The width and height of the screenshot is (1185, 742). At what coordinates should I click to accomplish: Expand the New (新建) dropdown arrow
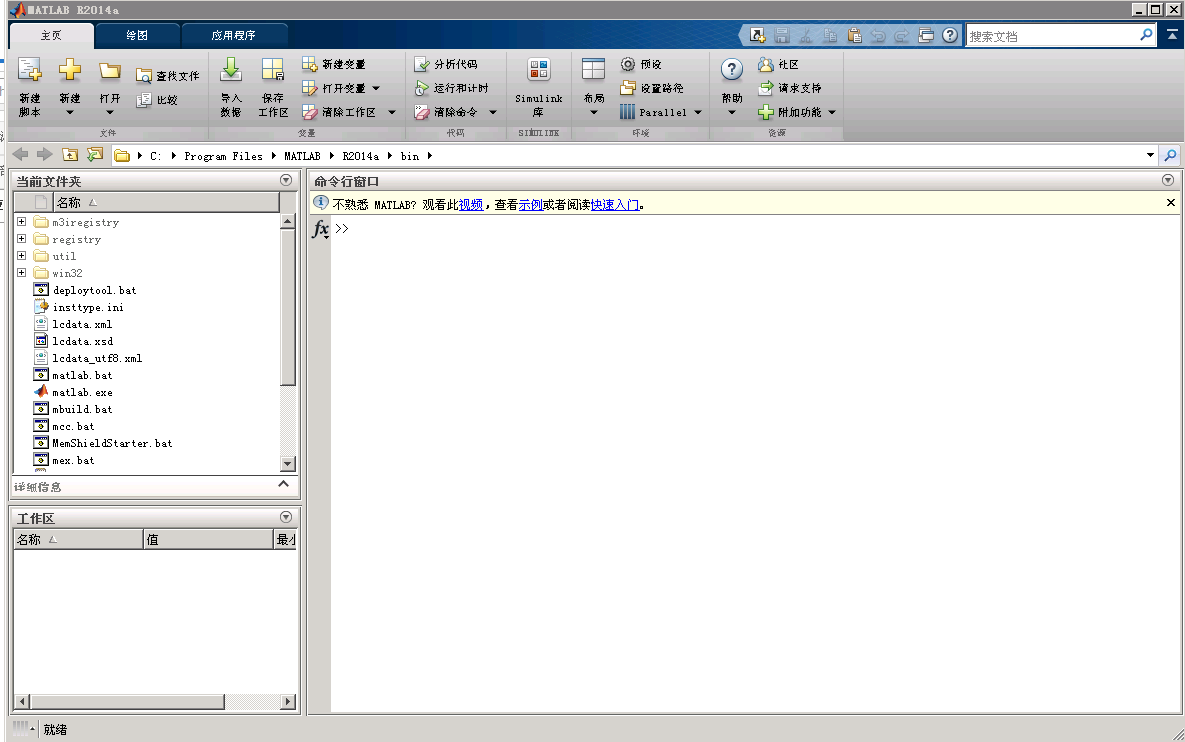coord(70,113)
